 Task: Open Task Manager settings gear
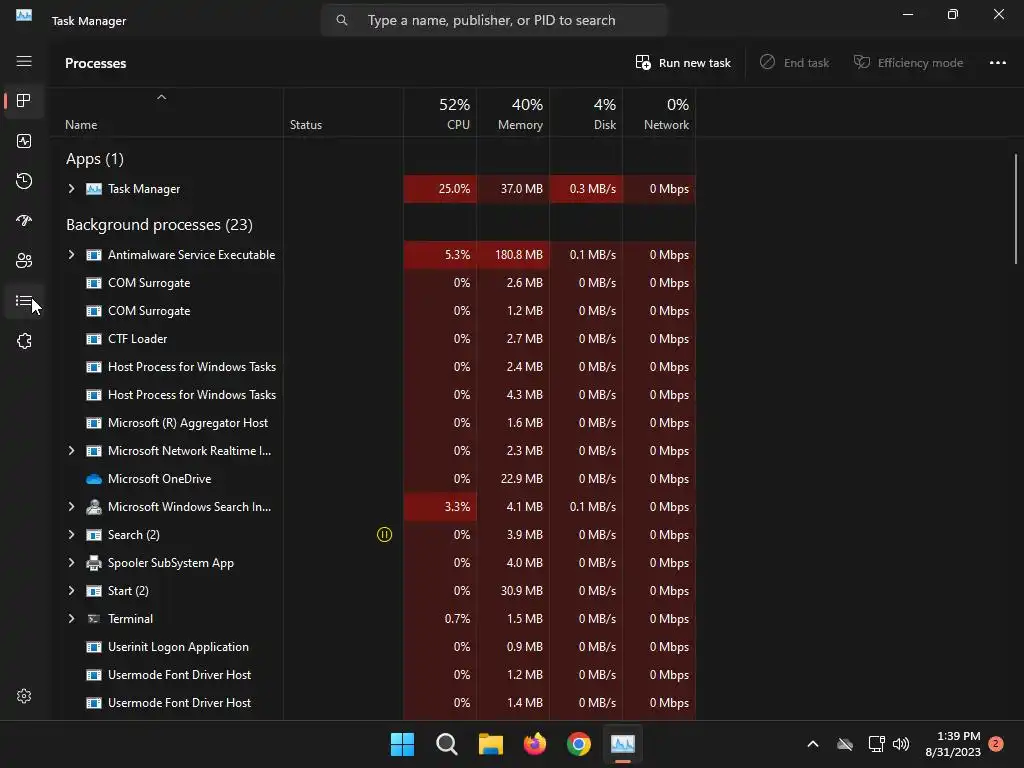(24, 696)
